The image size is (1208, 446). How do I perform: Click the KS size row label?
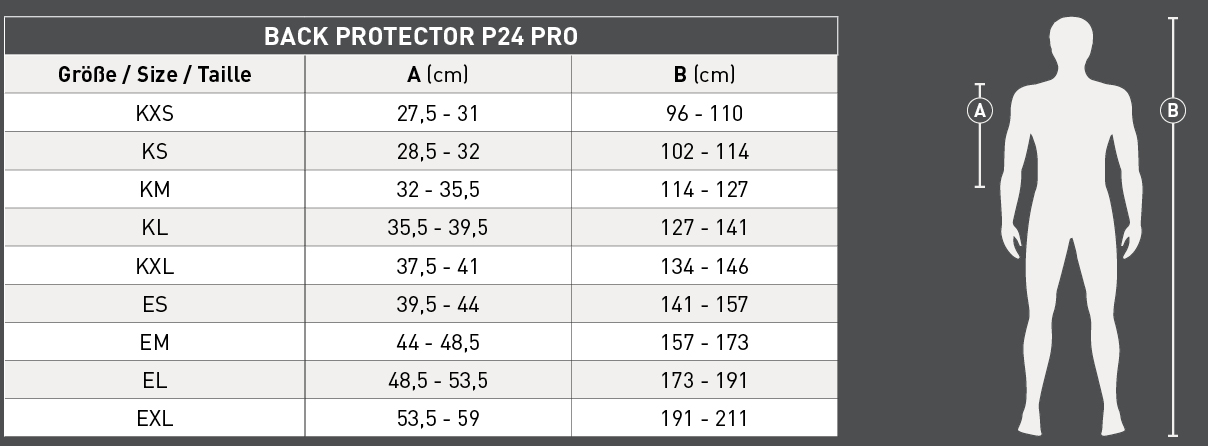(154, 151)
